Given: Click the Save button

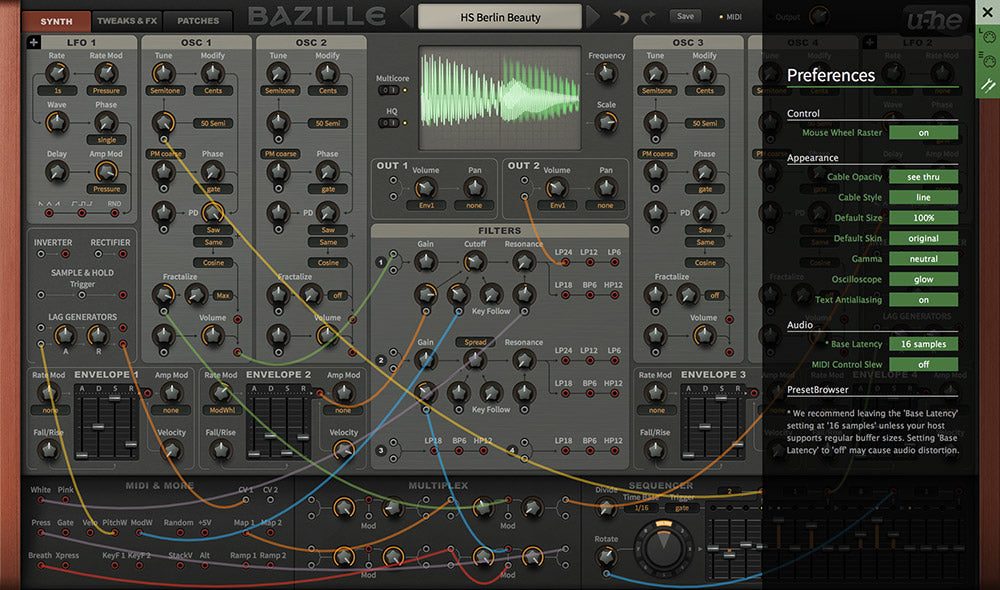Looking at the screenshot, I should tap(686, 17).
